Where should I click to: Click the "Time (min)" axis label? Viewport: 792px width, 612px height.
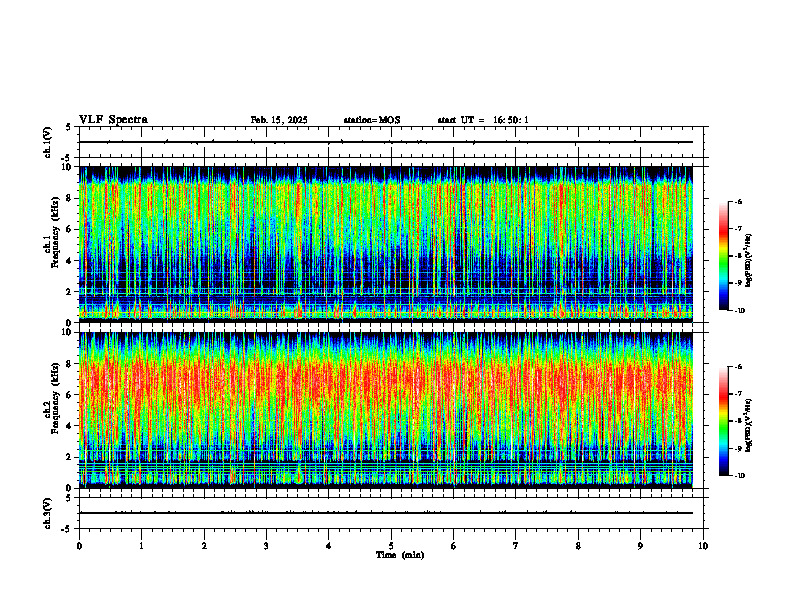[x=400, y=555]
